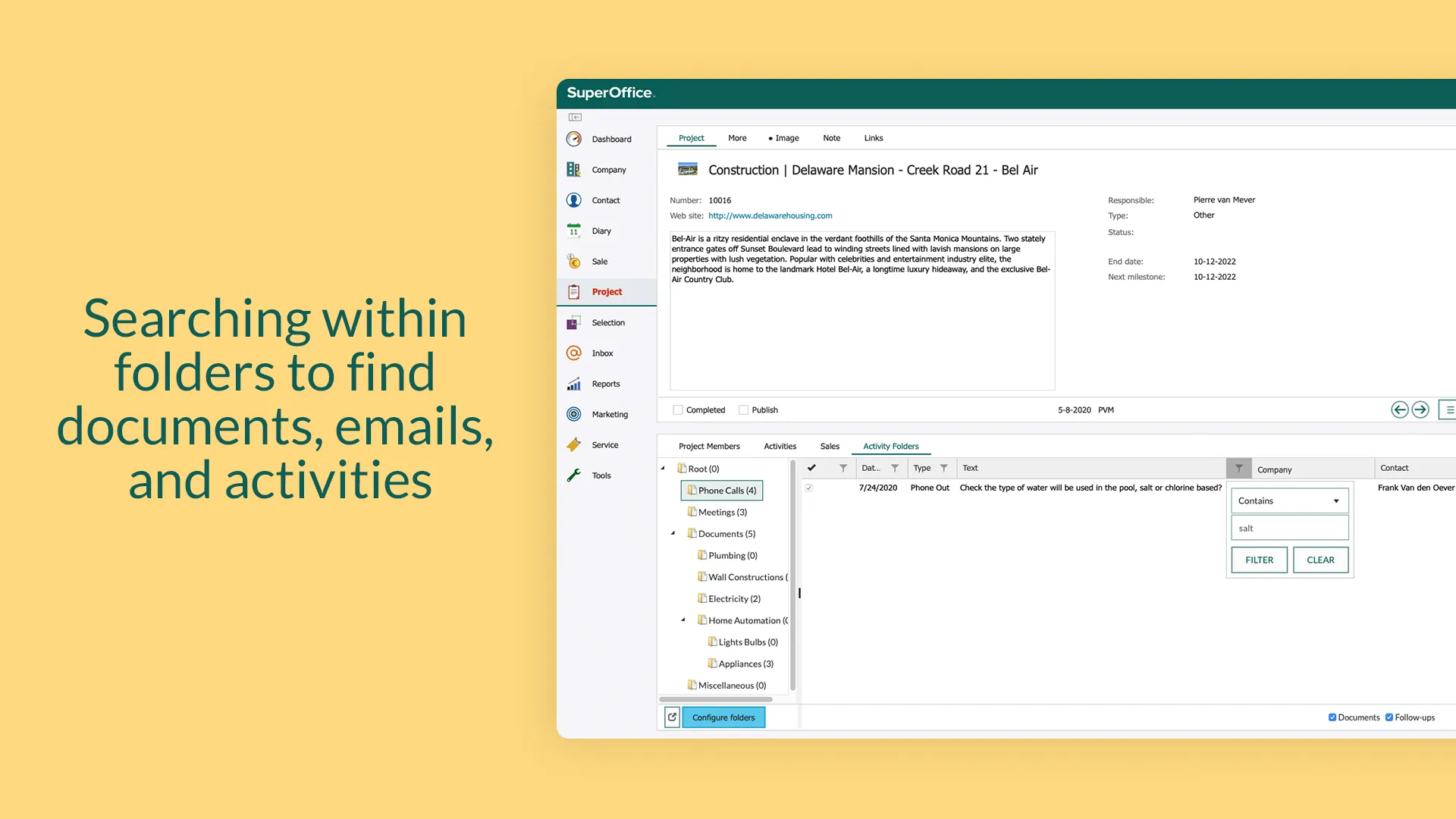Open the delawarehousing.com website link

770,216
